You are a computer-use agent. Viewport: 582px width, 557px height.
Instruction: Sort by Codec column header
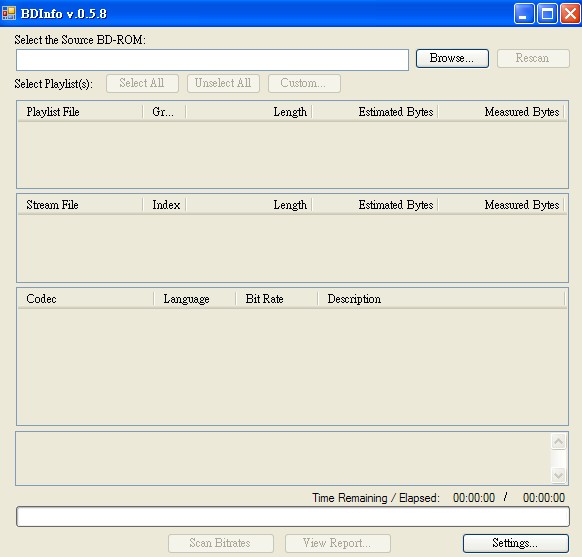(x=86, y=299)
